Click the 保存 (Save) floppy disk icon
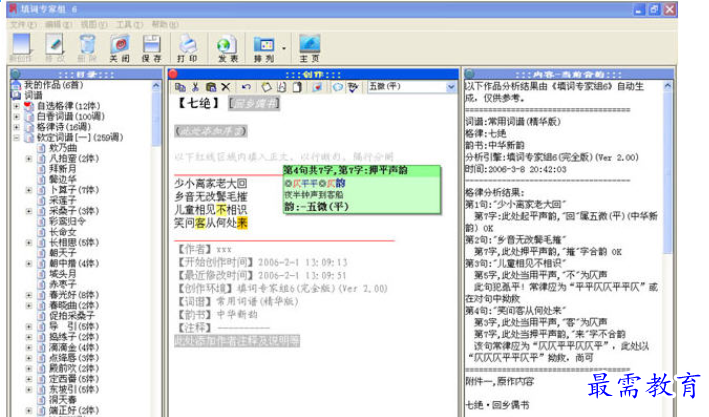The width and height of the screenshot is (709, 417). click(152, 47)
